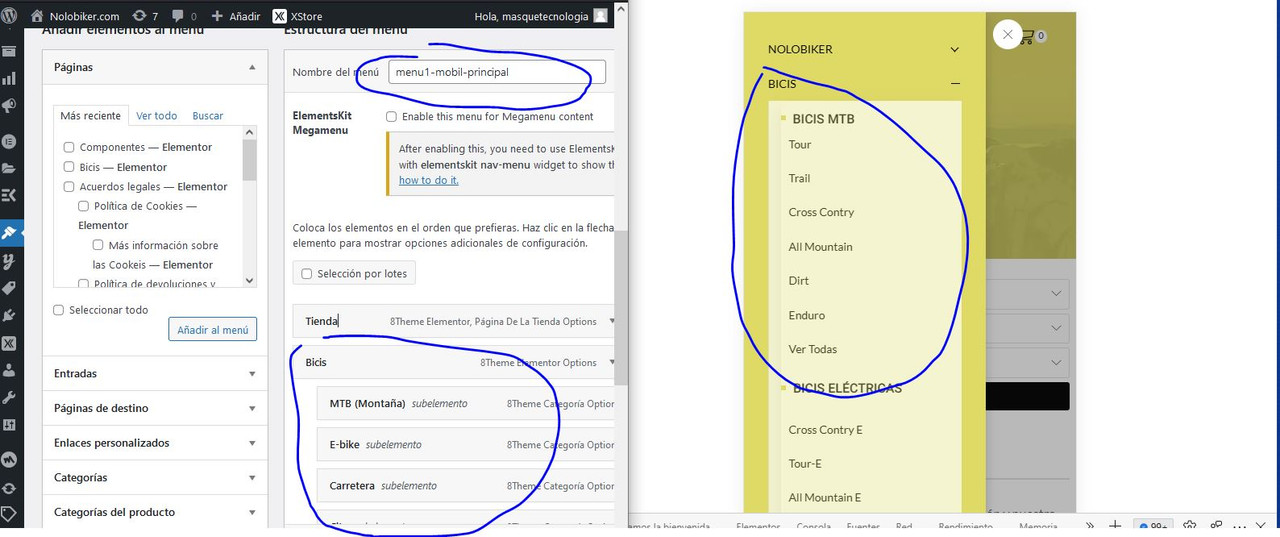The width and height of the screenshot is (1280, 537).
Task: Open Ver Todas link in mobile menu
Action: pyautogui.click(x=813, y=349)
